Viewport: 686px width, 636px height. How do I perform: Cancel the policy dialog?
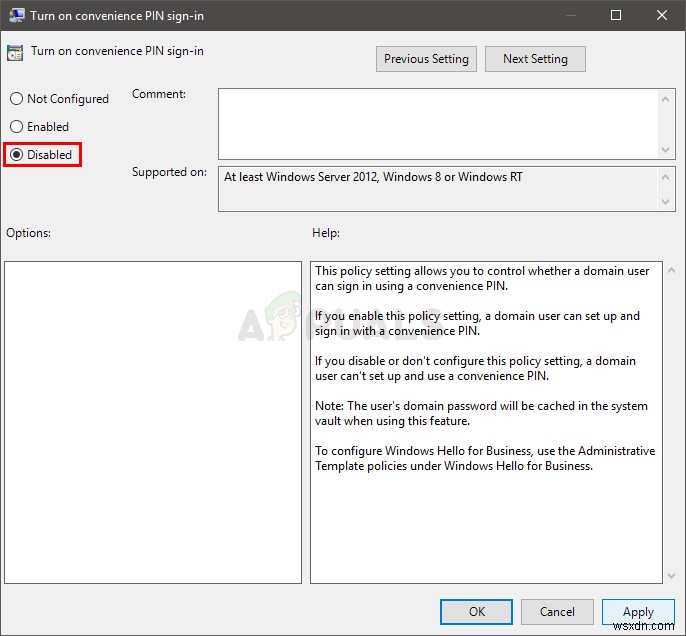[x=557, y=612]
